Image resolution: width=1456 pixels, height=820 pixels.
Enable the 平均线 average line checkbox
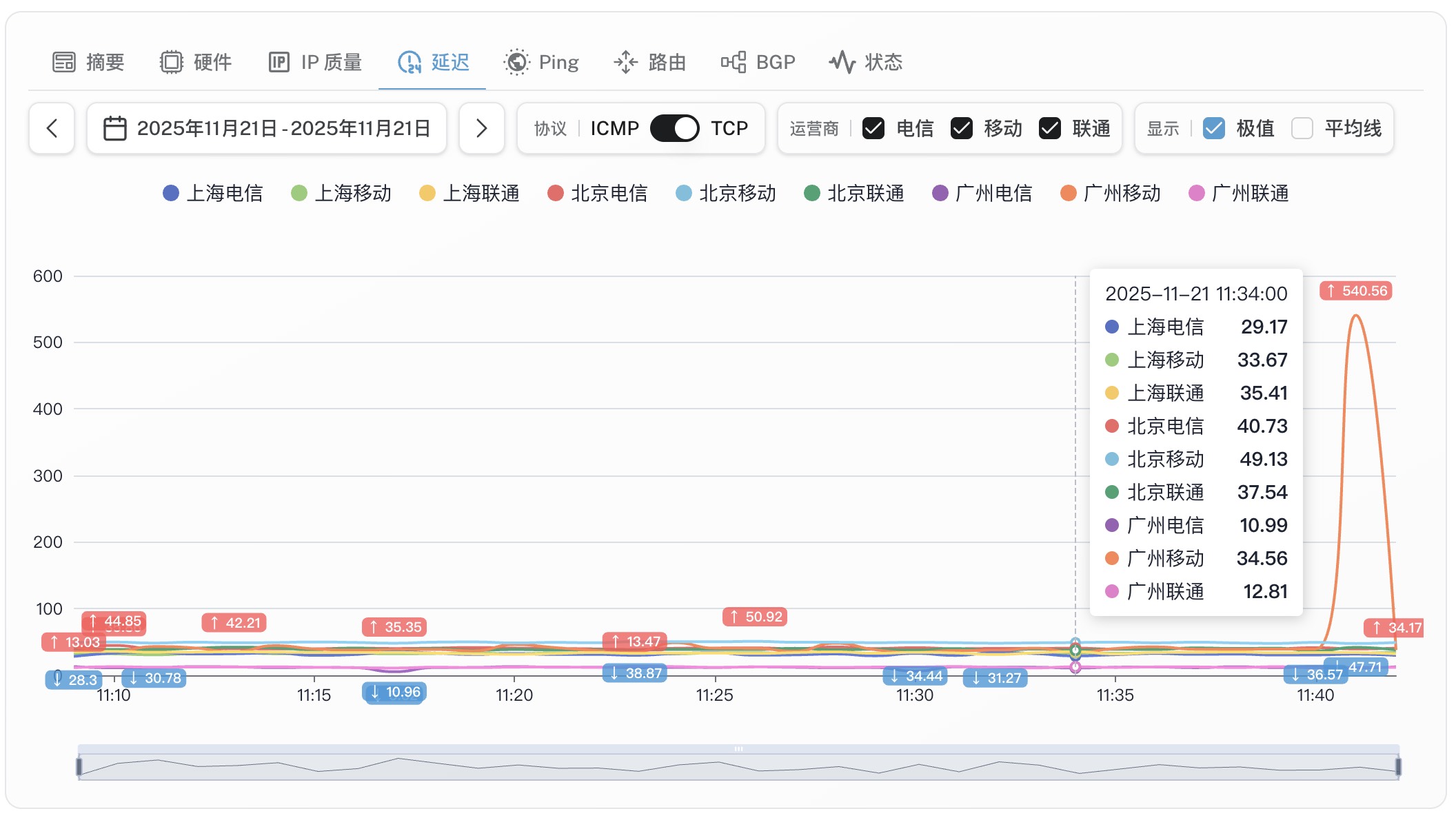1302,129
